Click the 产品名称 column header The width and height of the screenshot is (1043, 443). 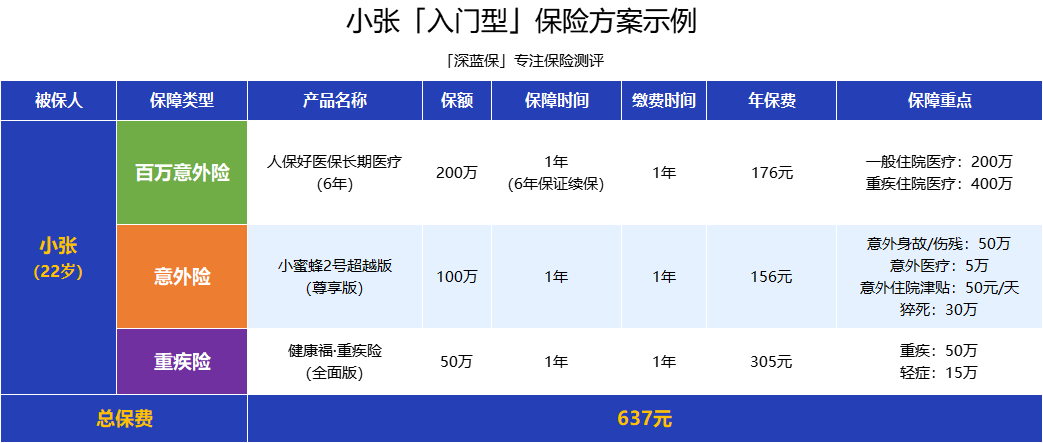pyautogui.click(x=335, y=101)
